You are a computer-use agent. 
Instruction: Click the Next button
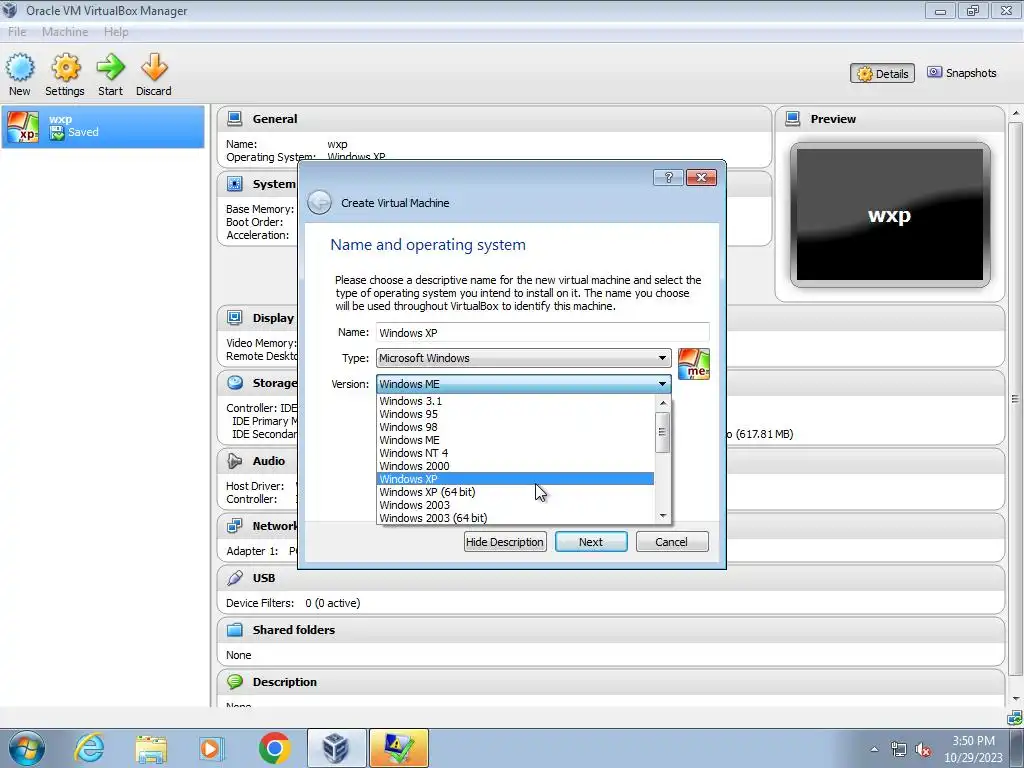(x=591, y=541)
